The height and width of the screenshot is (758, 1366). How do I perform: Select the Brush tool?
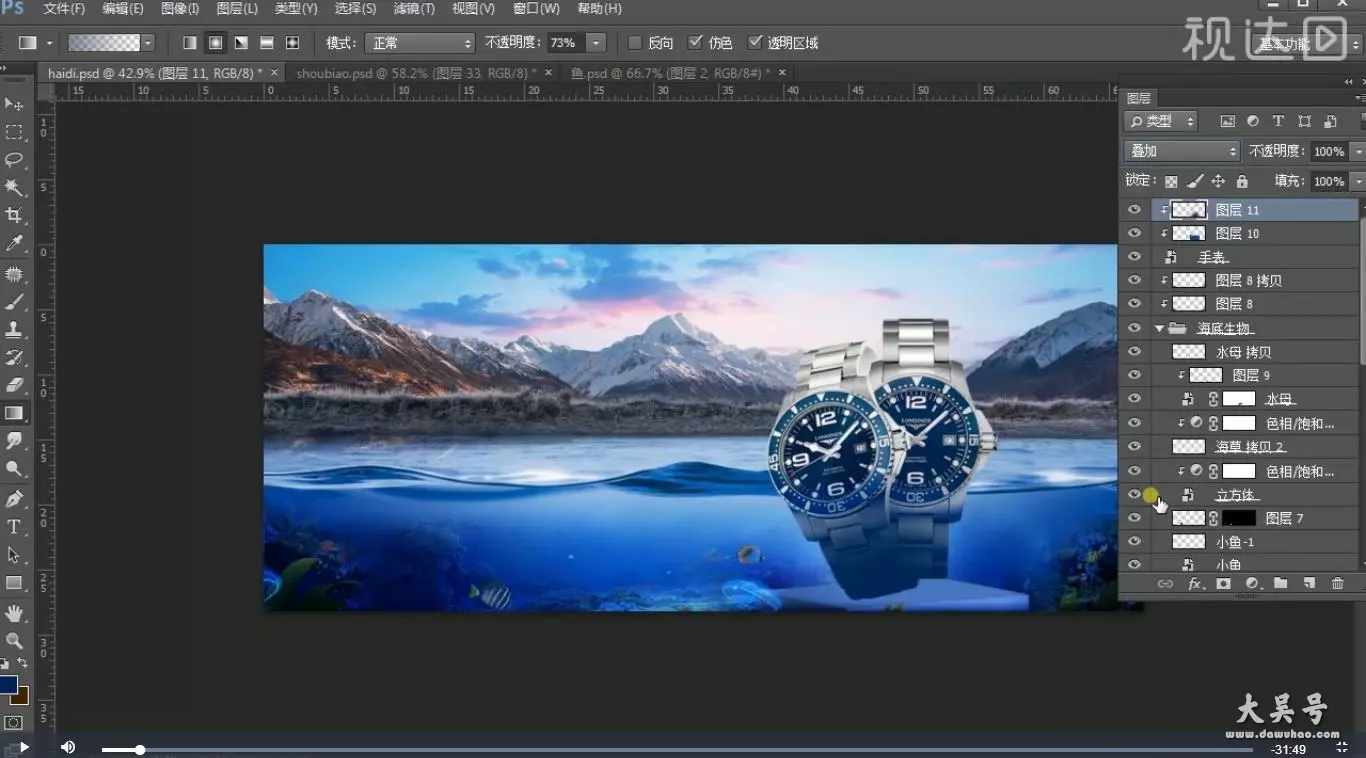[14, 302]
